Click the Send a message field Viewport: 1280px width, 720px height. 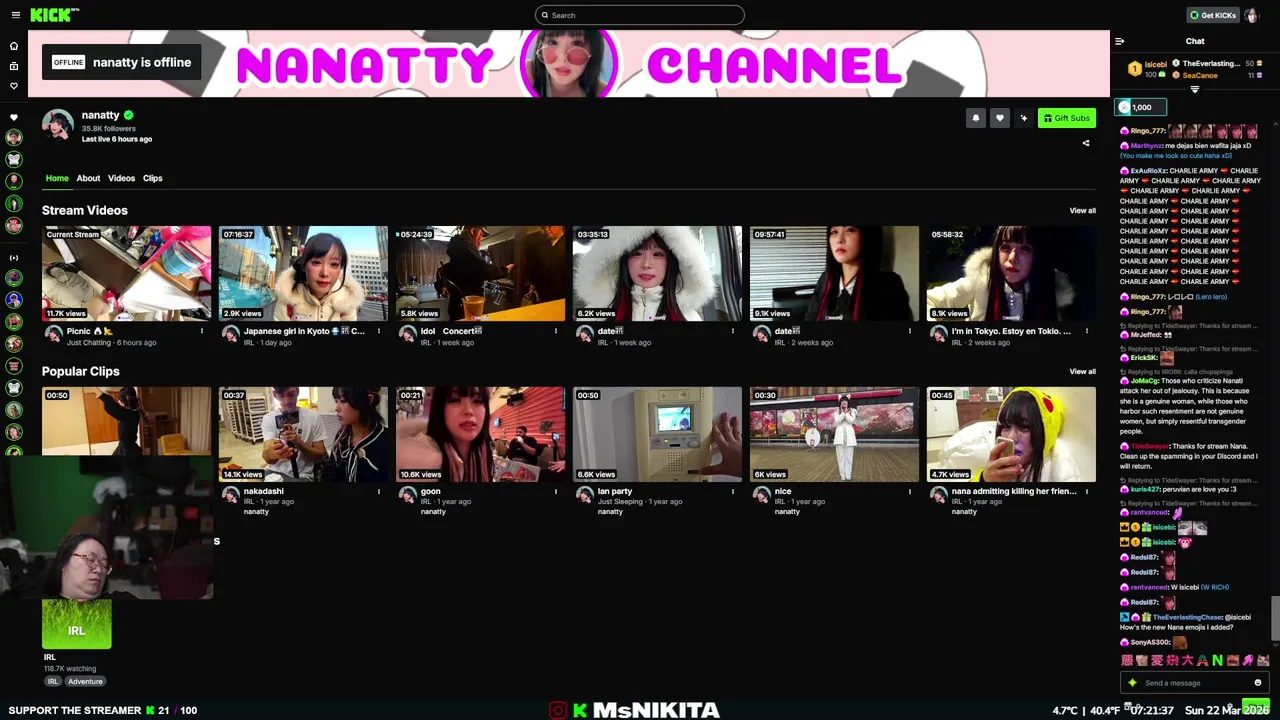[x=1195, y=683]
